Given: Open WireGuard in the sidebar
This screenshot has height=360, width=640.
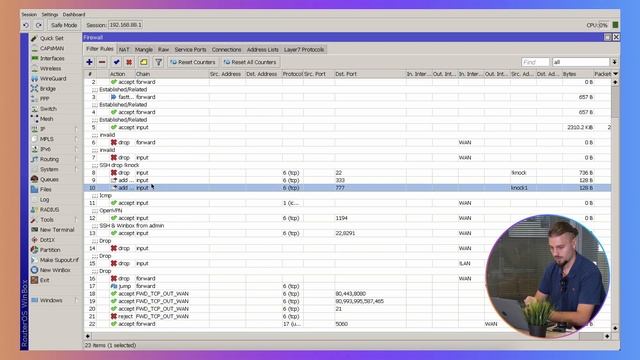Looking at the screenshot, I should pyautogui.click(x=53, y=78).
